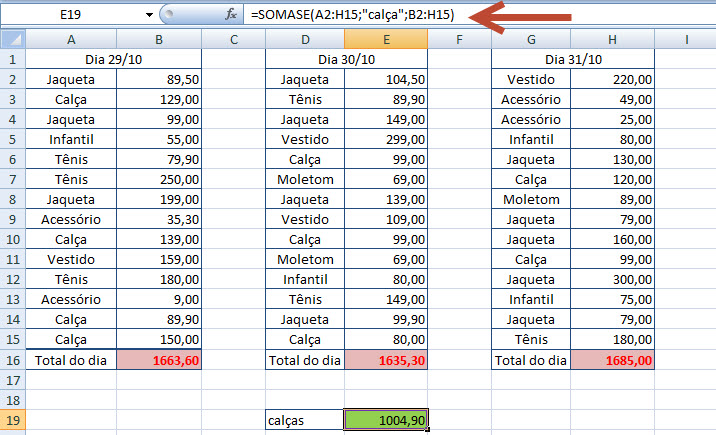Select the green cell showing 1004,90

pos(386,421)
